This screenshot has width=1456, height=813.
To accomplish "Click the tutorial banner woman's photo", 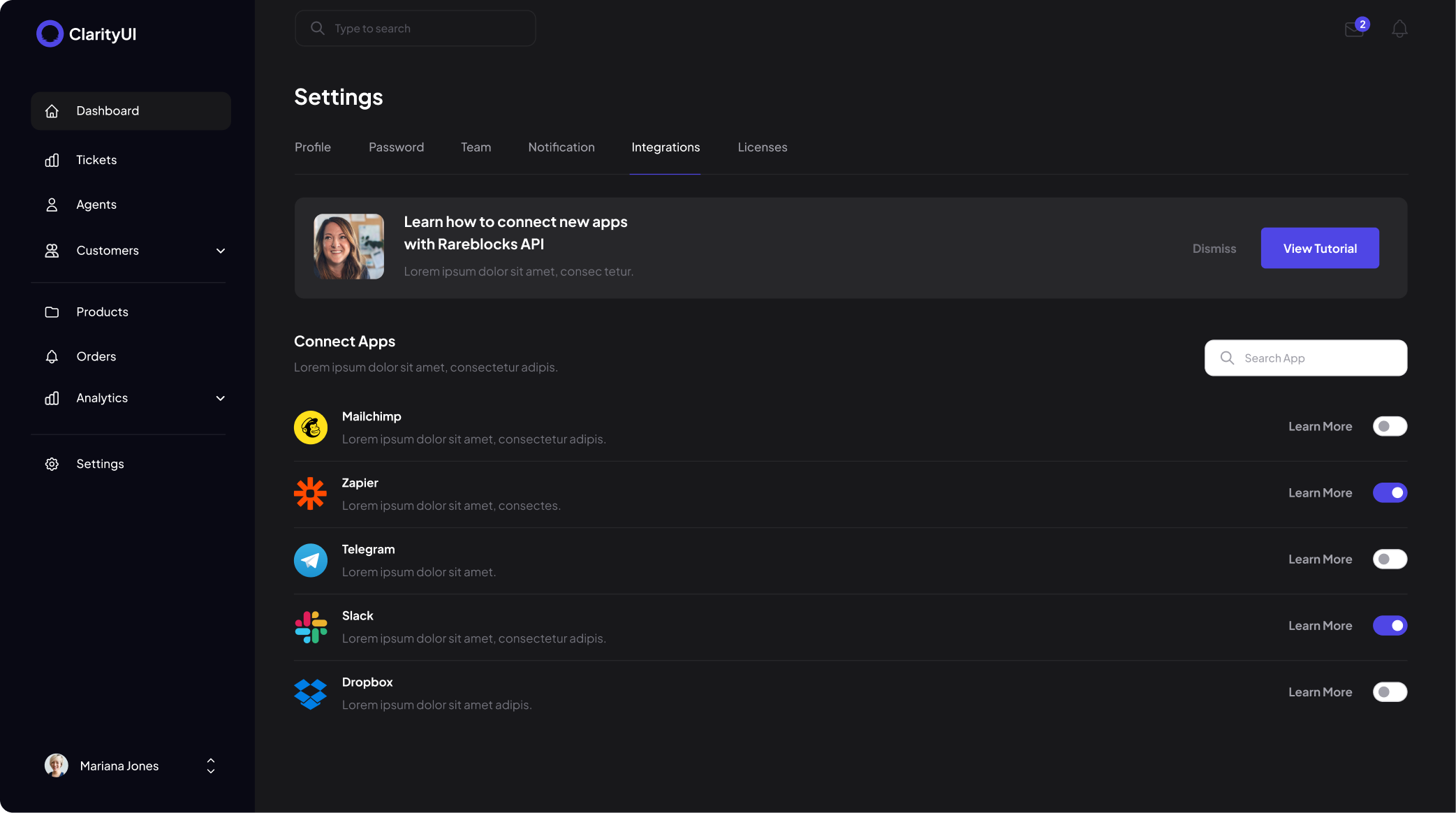I will tap(348, 247).
